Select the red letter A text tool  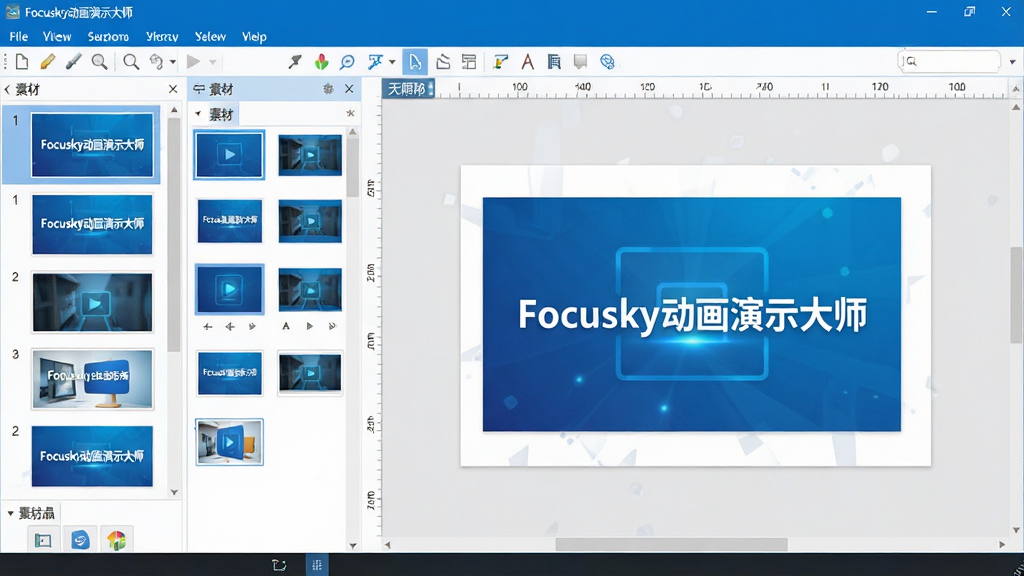coord(528,61)
